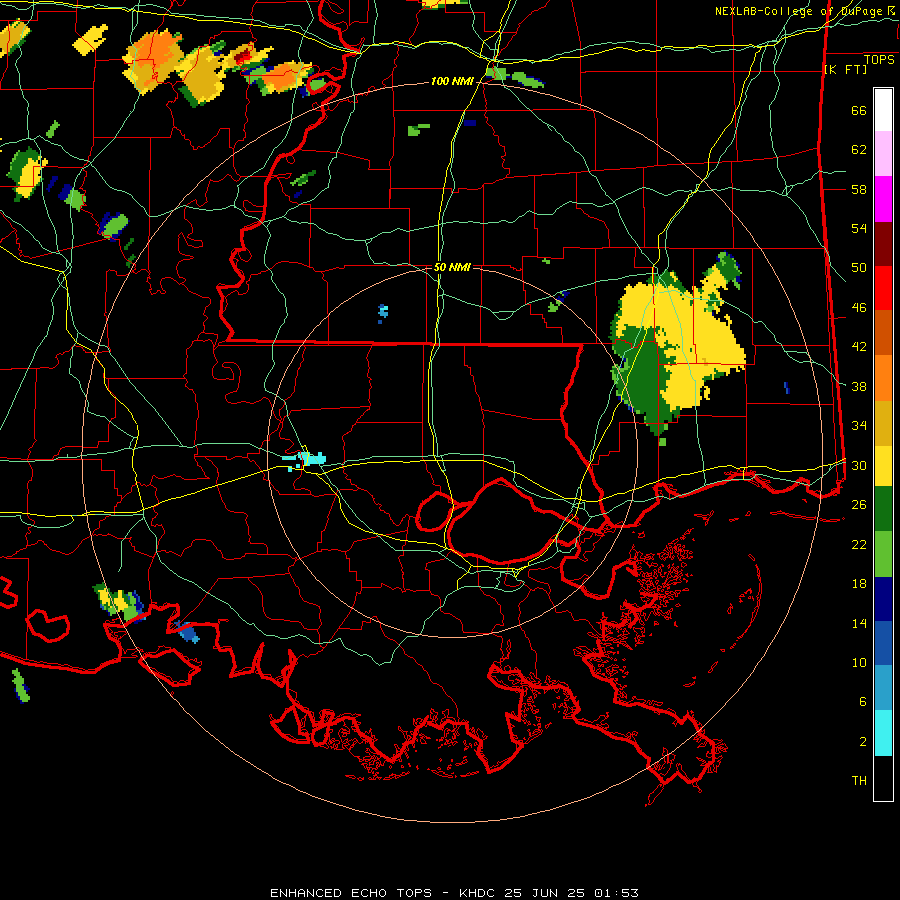900x900 pixels.
Task: Click the legend value 46
Action: pos(859,308)
